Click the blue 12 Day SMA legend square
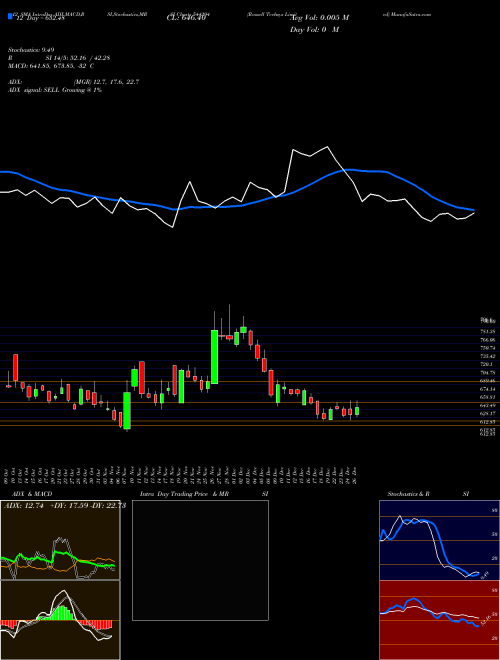This screenshot has height=660, width=500. tap(10, 16)
